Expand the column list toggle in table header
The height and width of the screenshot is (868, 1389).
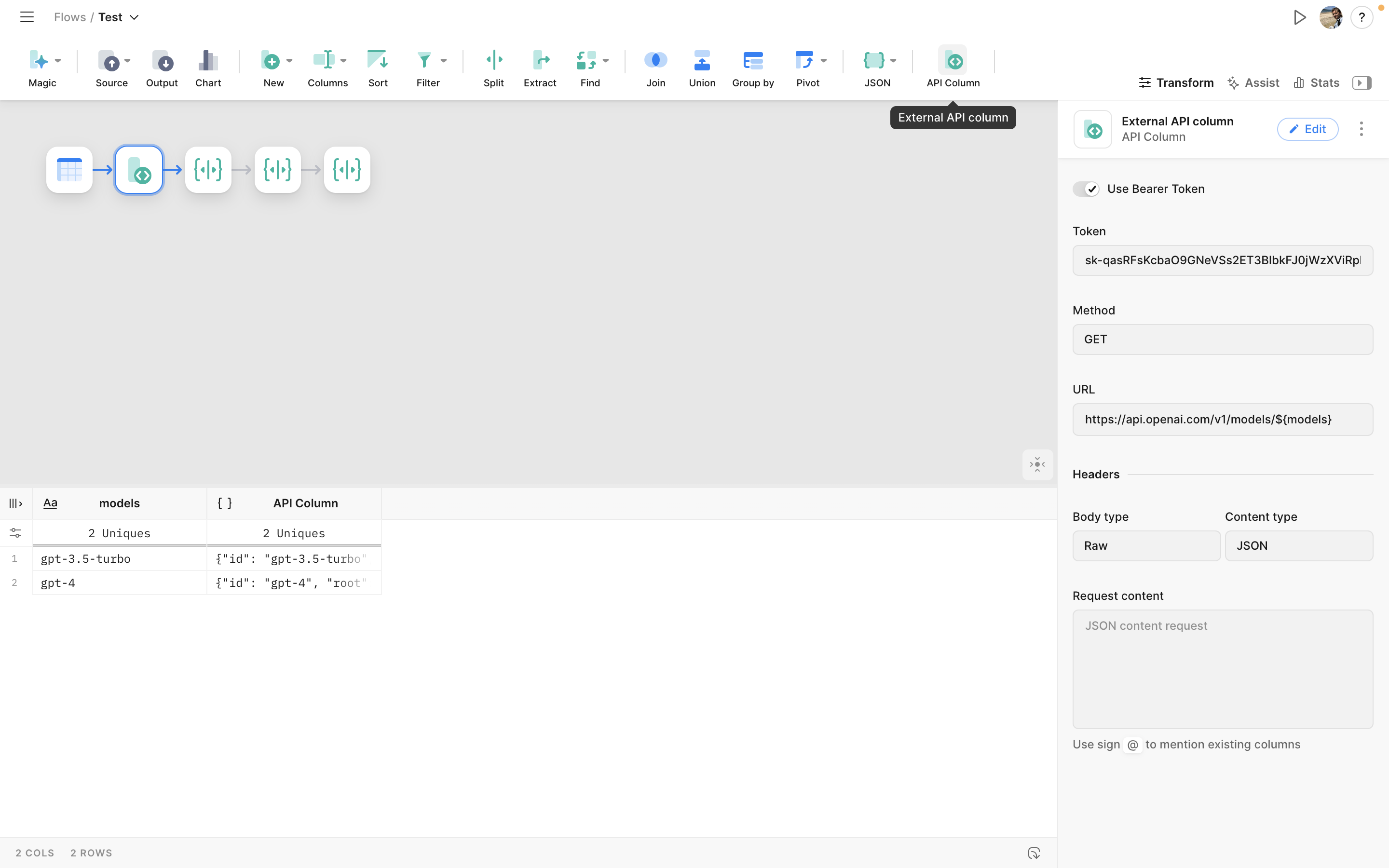(x=15, y=503)
